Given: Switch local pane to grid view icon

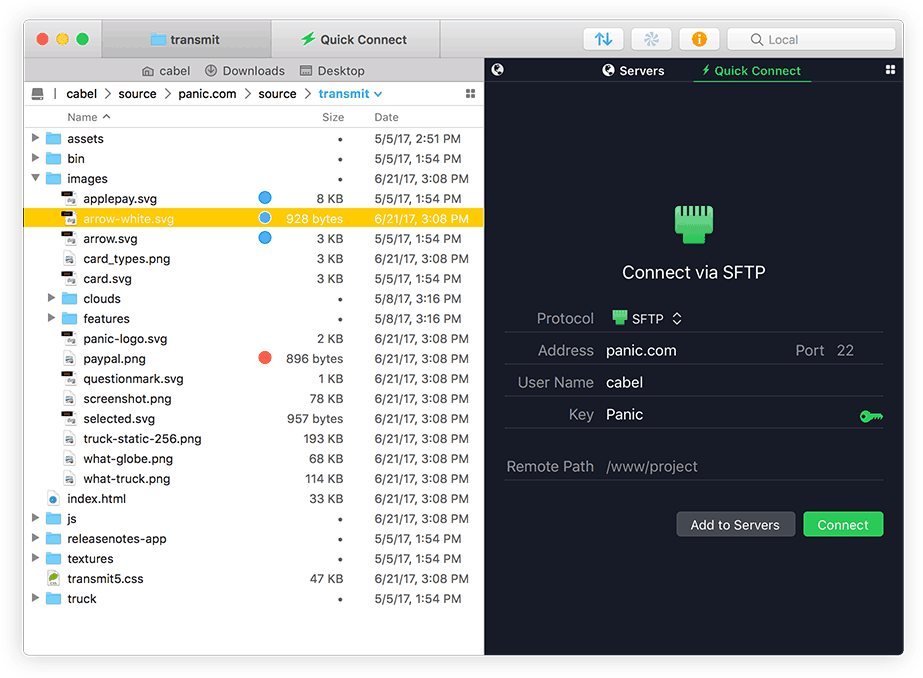Looking at the screenshot, I should [470, 94].
